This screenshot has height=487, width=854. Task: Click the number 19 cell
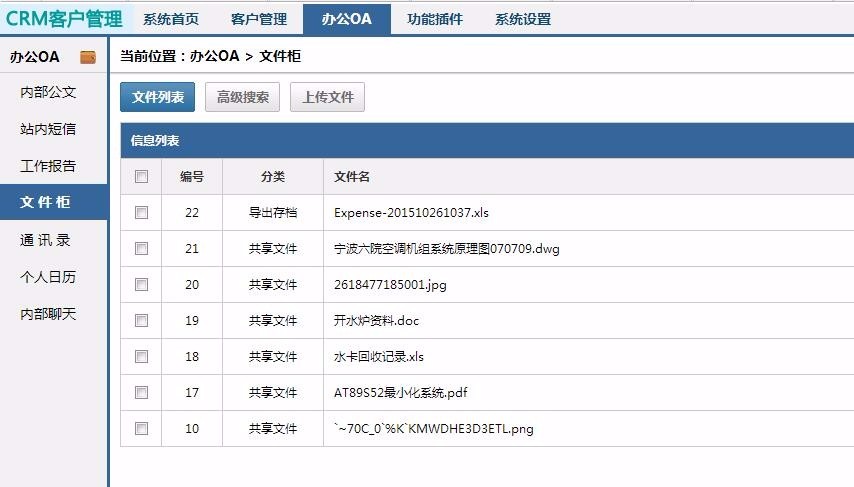(192, 320)
